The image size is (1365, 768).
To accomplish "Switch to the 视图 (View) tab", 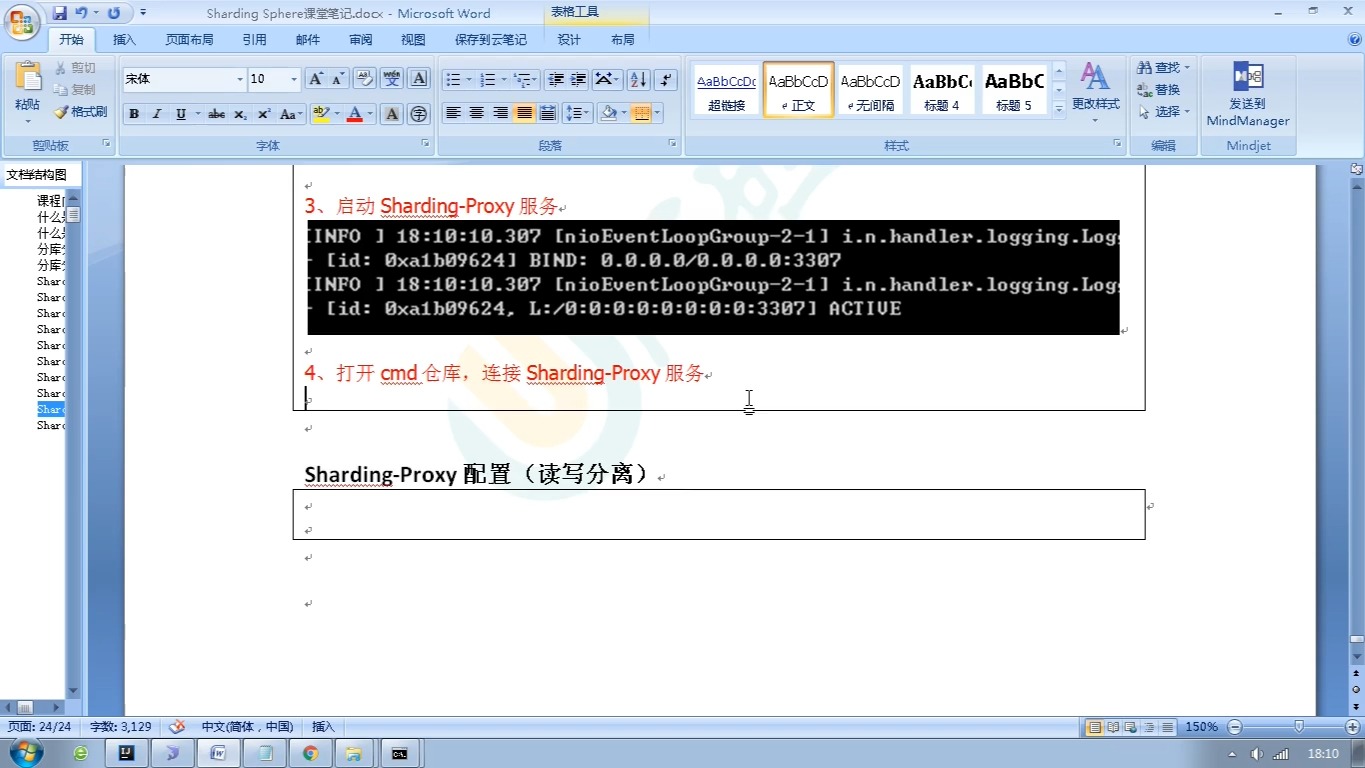I will 413,40.
